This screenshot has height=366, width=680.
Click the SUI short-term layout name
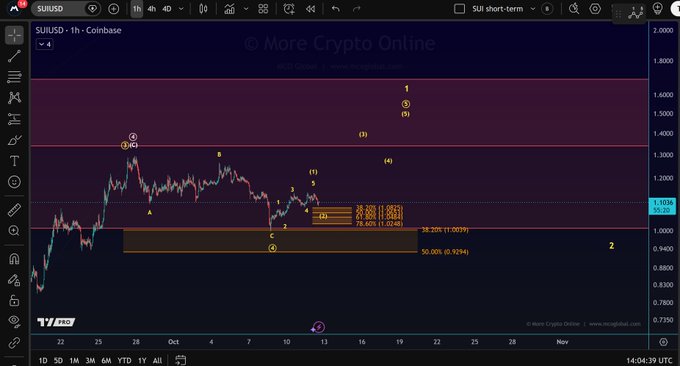click(497, 9)
